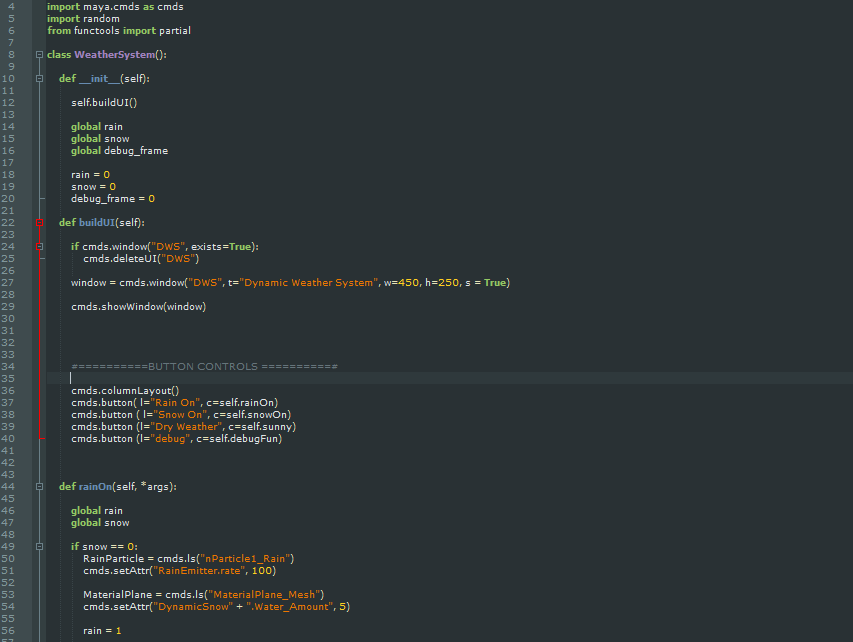Click the red change marker beside def buildUI
This screenshot has height=642, width=853.
[x=42, y=222]
